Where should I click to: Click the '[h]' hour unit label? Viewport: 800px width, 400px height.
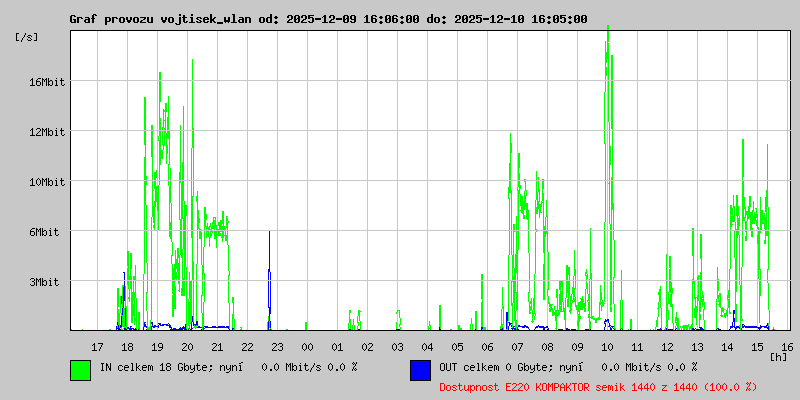pyautogui.click(x=778, y=357)
